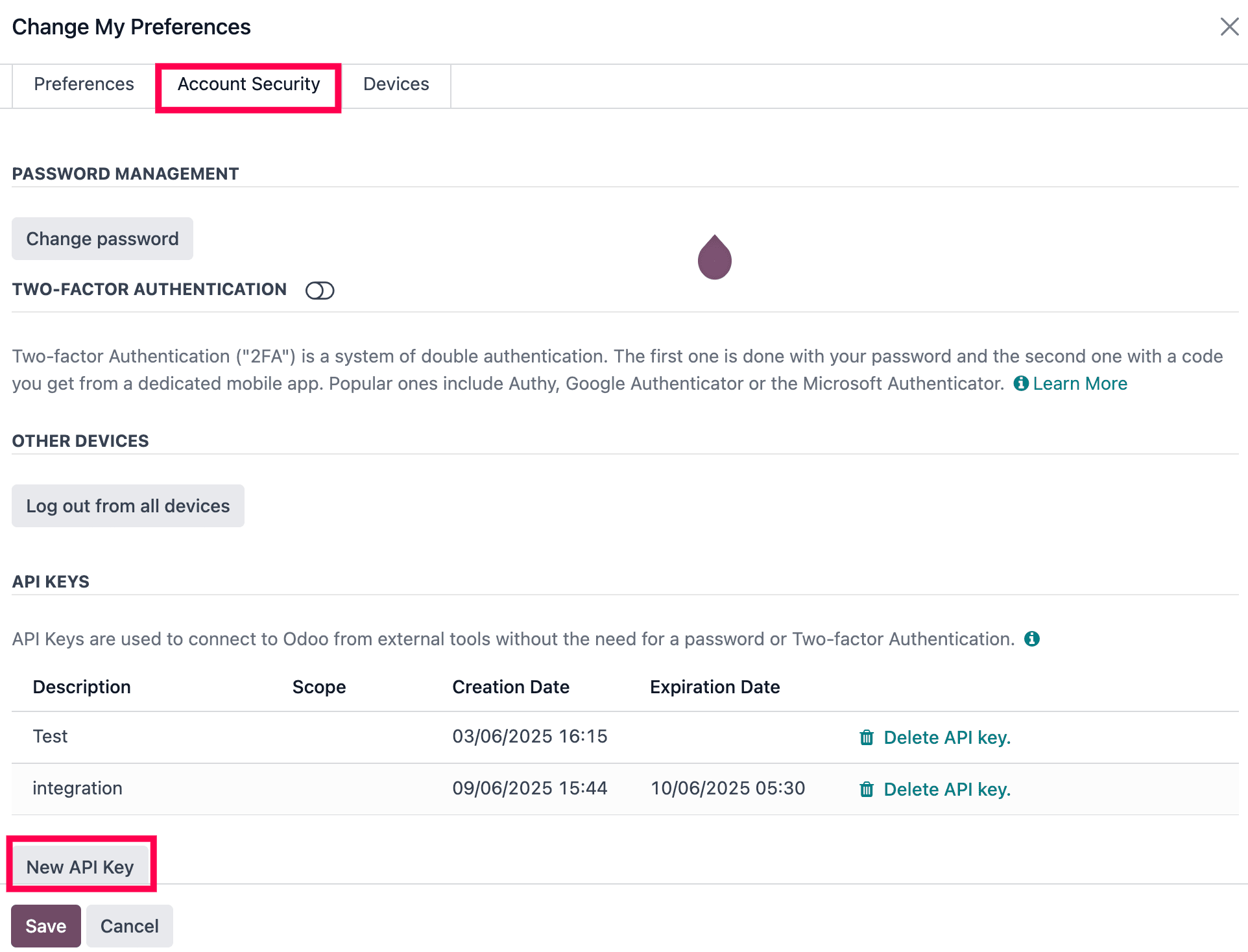Switch to the Preferences tab

[84, 84]
